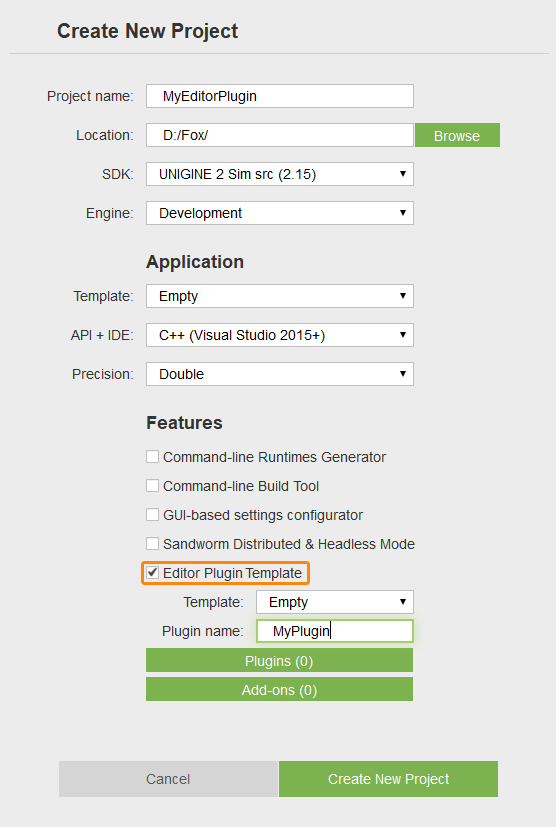Screen dimensions: 556x827
Task: Enable Command-line Runtimes Generator checkbox
Action: 152,457
